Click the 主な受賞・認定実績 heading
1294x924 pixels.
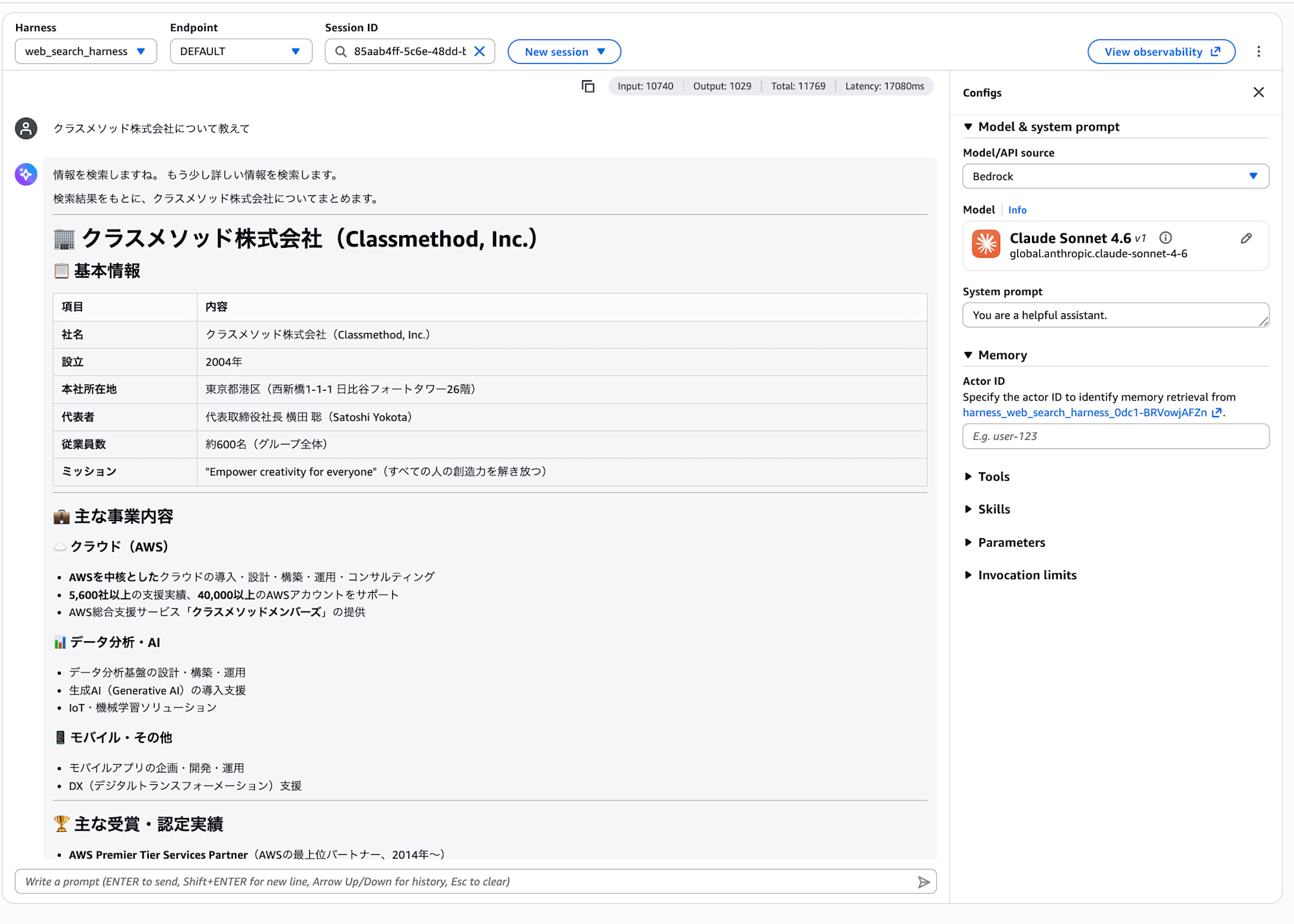coord(138,824)
